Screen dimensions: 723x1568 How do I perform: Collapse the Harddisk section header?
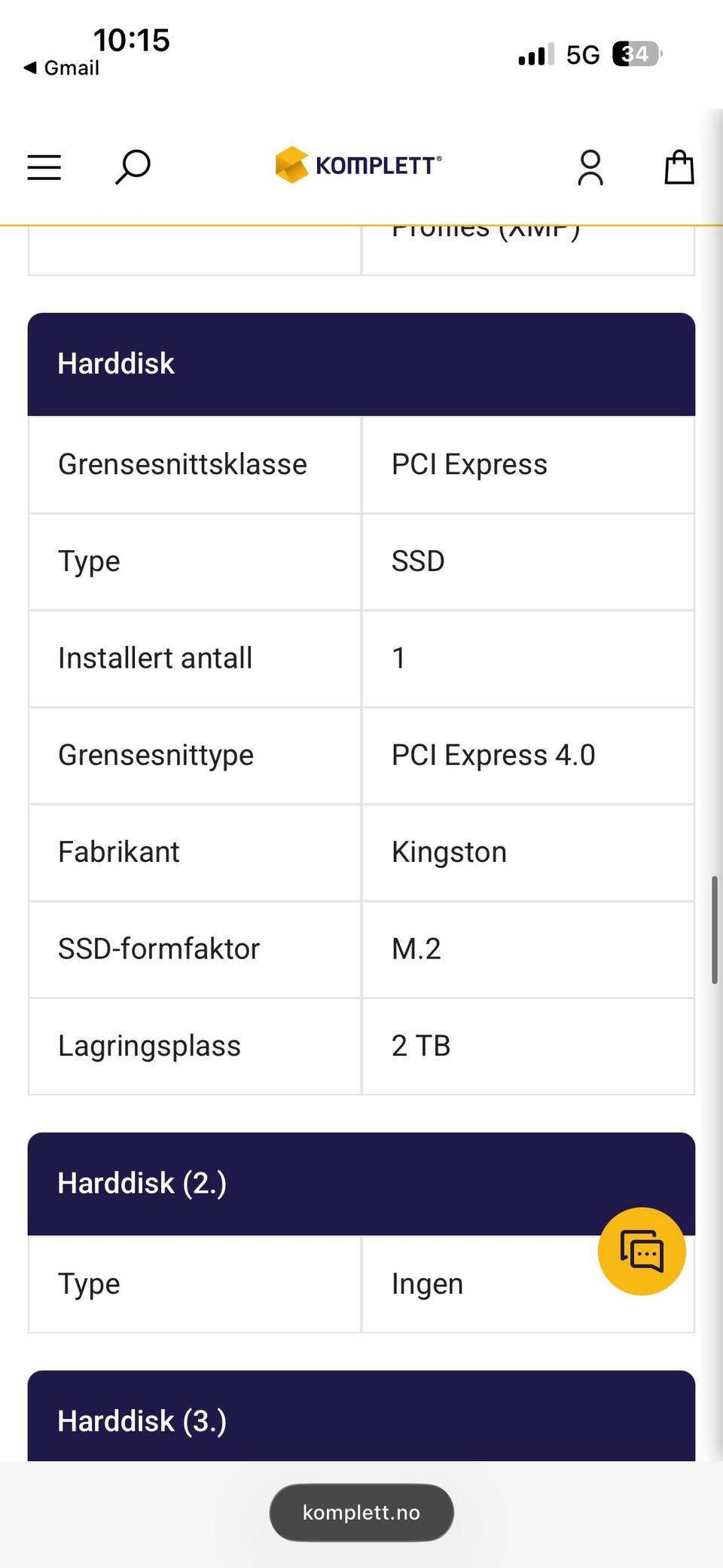361,364
